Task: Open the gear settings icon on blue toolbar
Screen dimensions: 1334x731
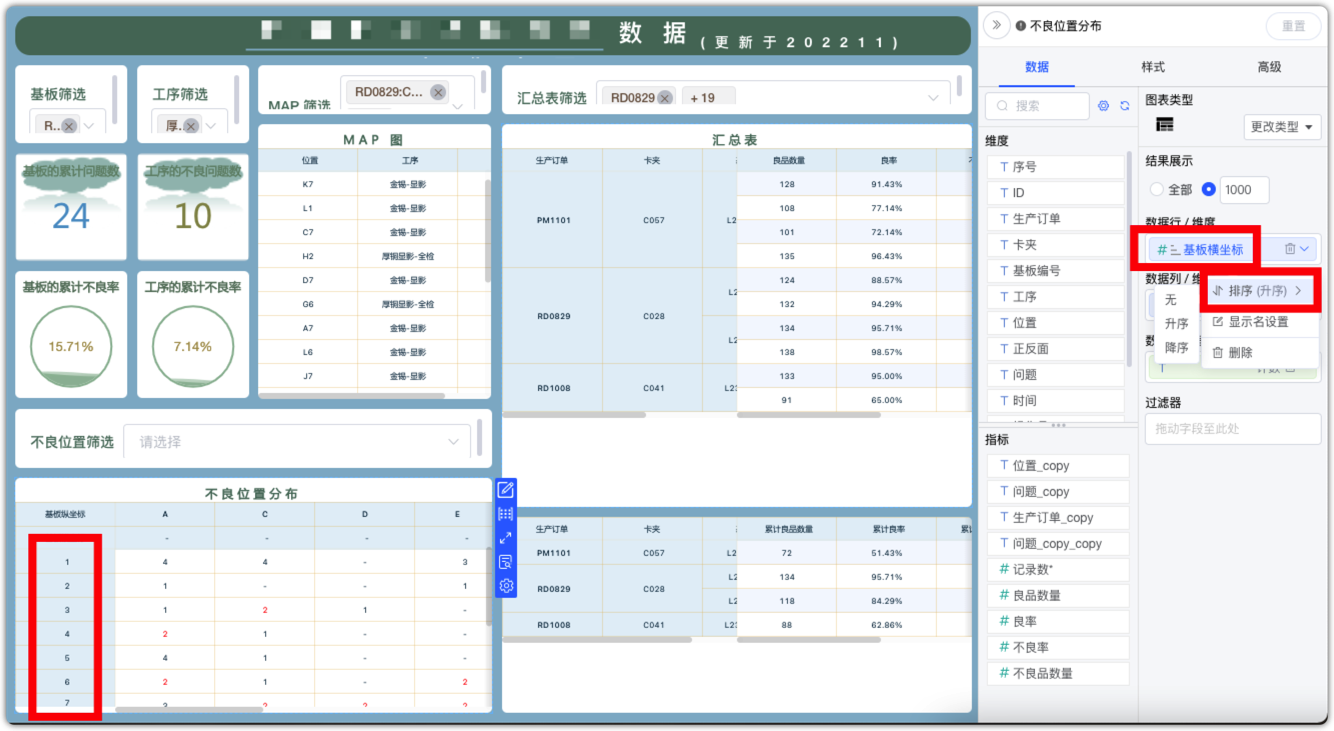Action: tap(506, 586)
